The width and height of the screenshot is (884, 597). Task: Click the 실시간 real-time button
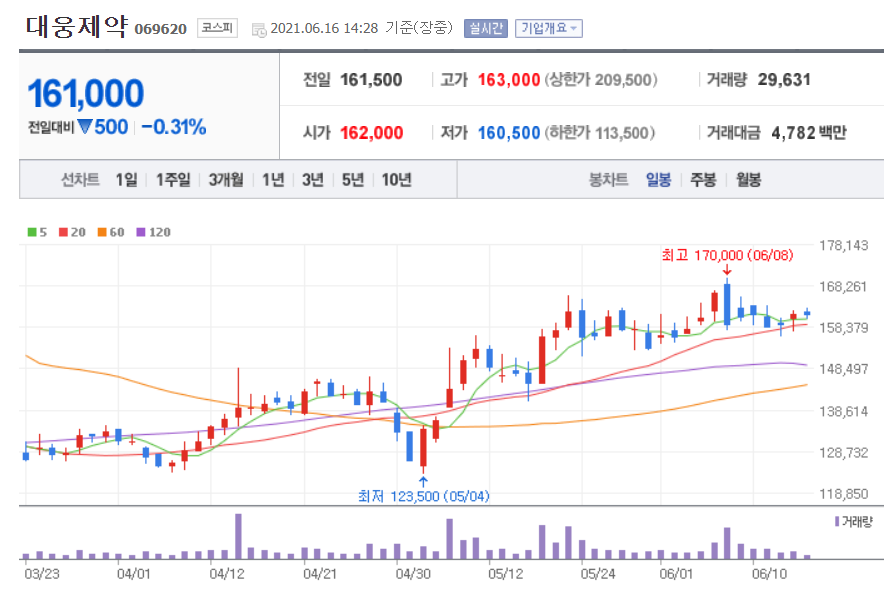click(x=486, y=28)
